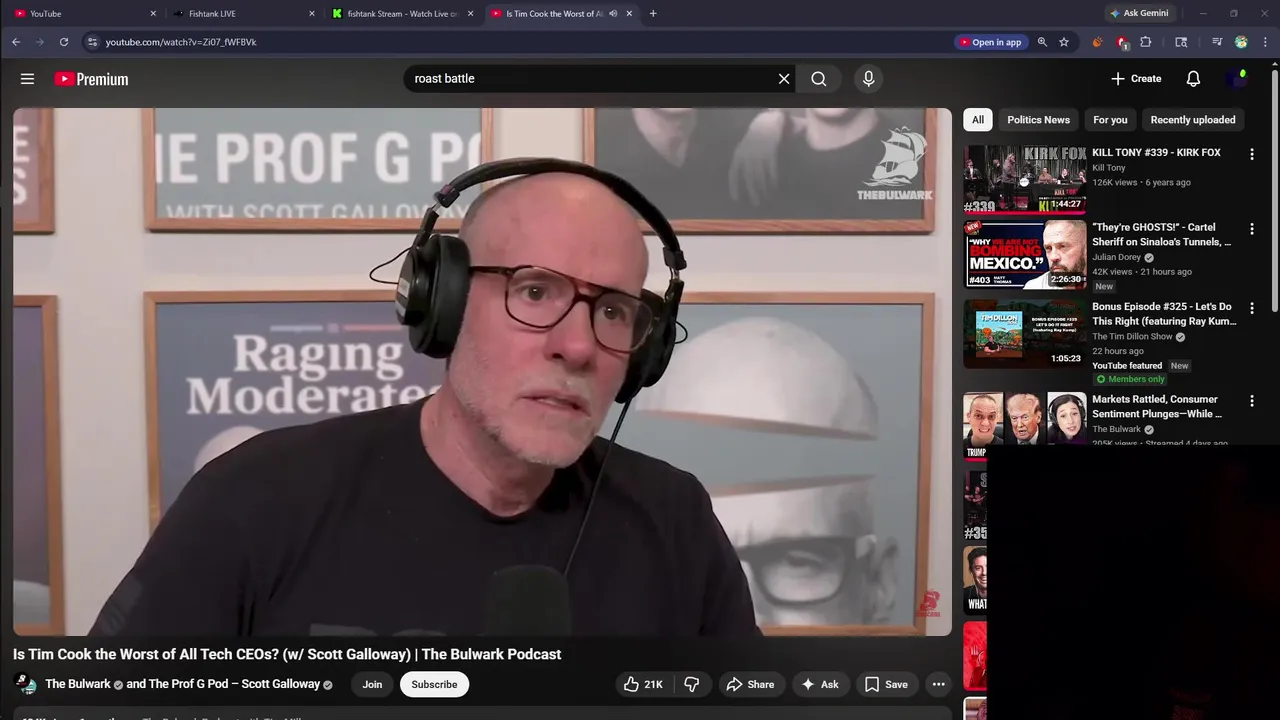Screen dimensions: 1280x720
Task: Open the Chrome profile avatar
Action: [1241, 42]
